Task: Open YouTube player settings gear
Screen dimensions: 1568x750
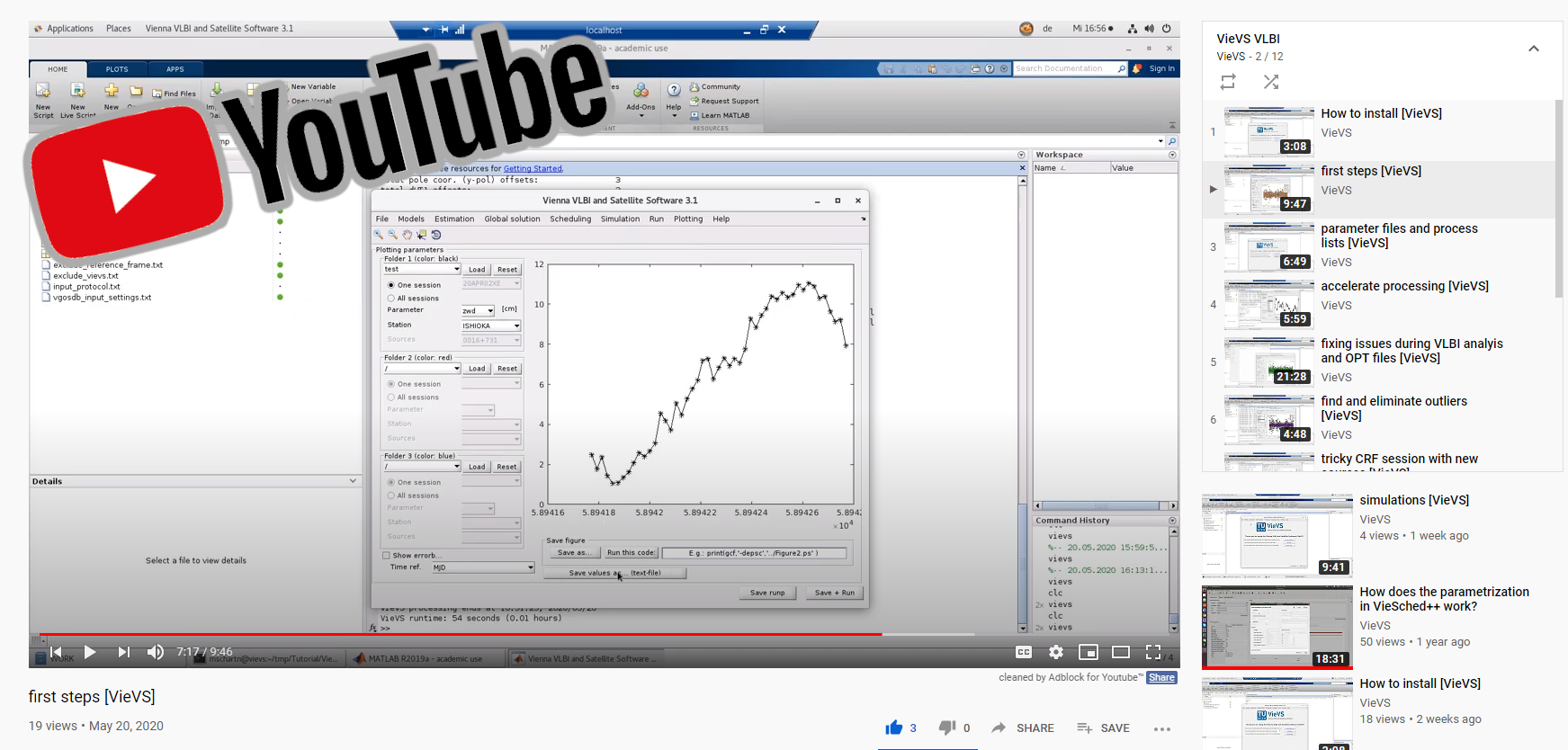Action: pos(1056,652)
